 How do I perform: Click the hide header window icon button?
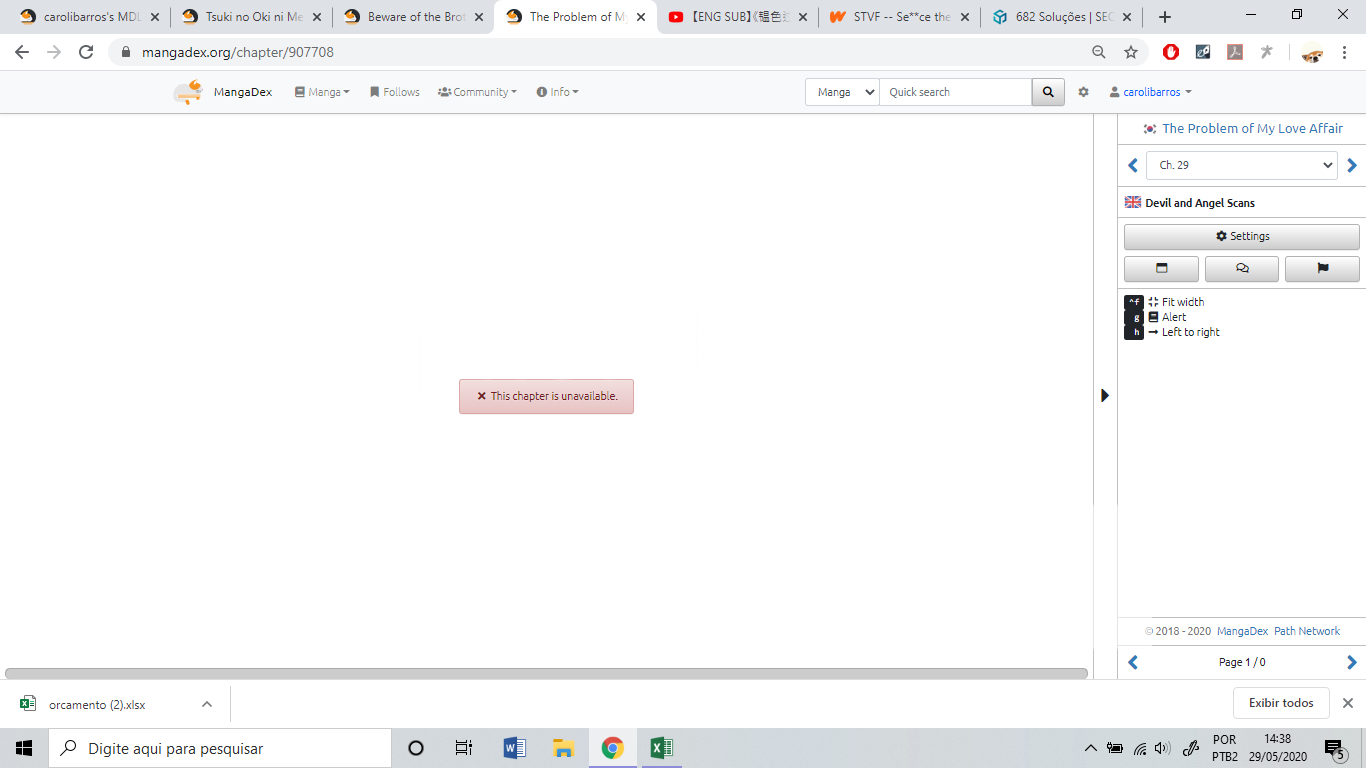[x=1161, y=268]
